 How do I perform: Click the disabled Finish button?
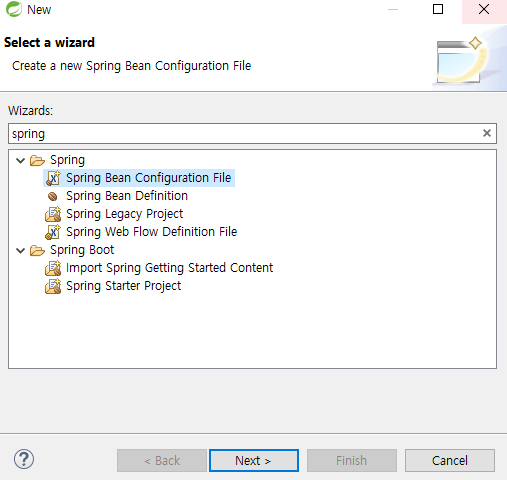352,460
